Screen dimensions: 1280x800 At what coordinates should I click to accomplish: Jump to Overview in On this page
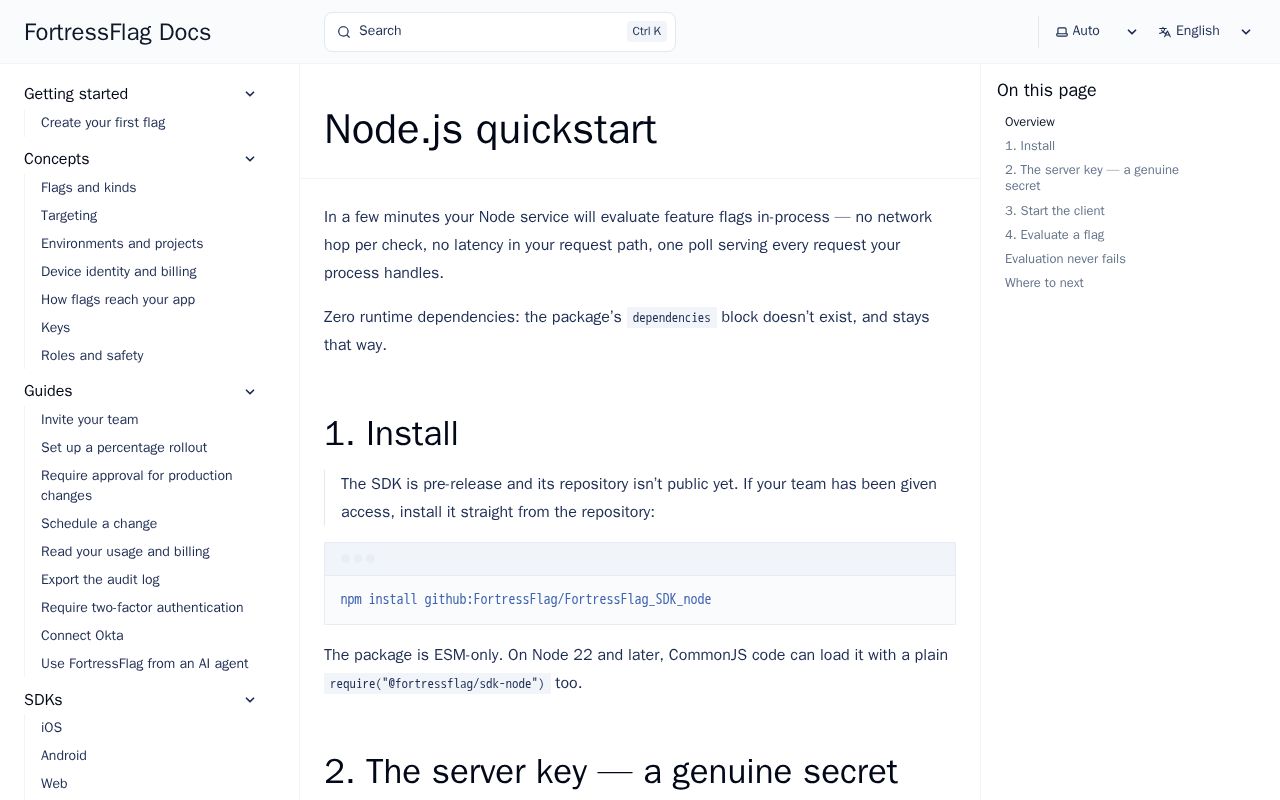pos(1030,122)
